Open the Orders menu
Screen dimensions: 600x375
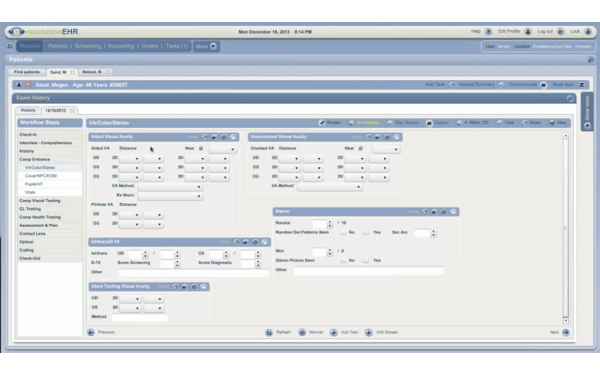(x=150, y=46)
